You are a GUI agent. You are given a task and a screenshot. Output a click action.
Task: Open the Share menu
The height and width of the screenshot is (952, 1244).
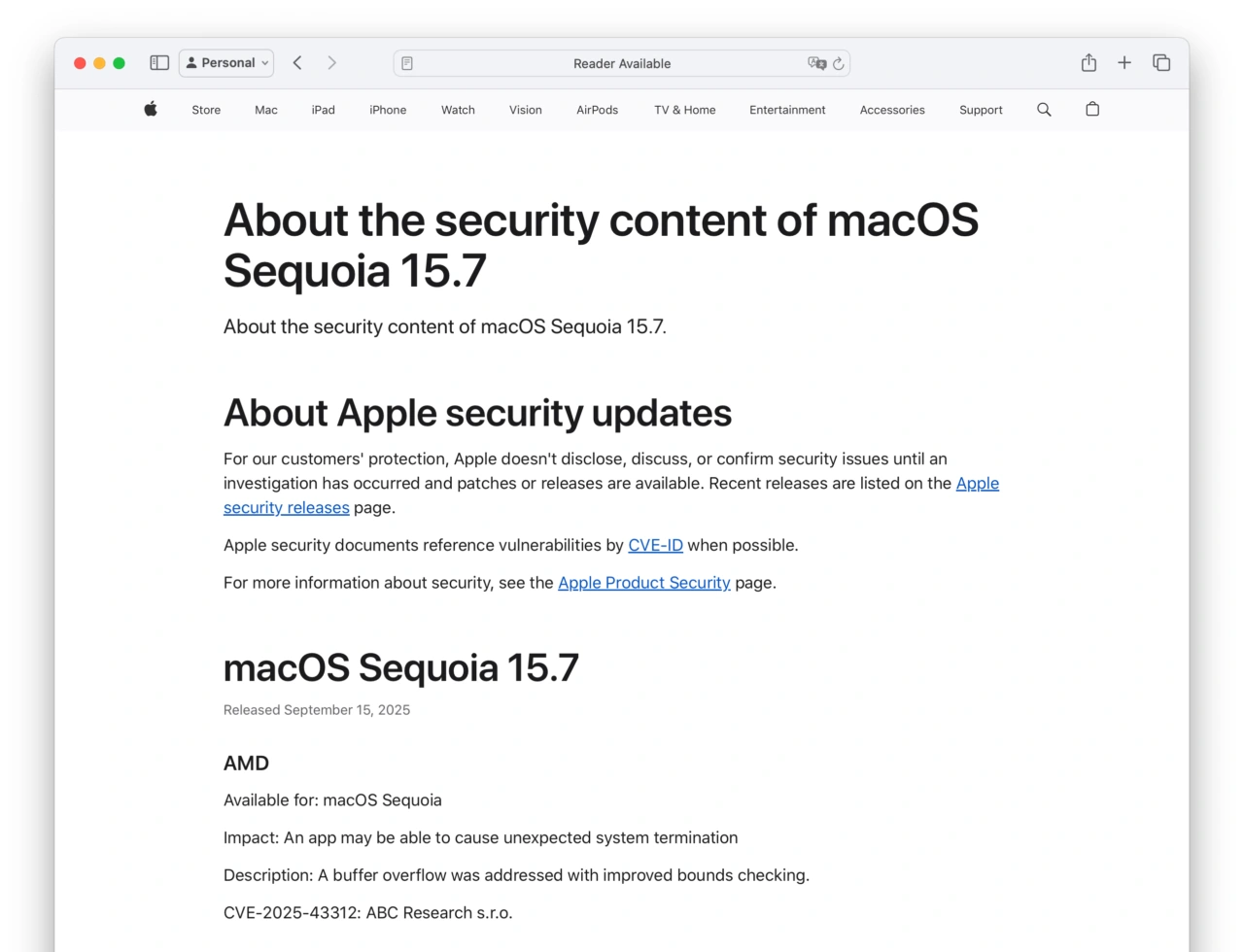pos(1088,62)
